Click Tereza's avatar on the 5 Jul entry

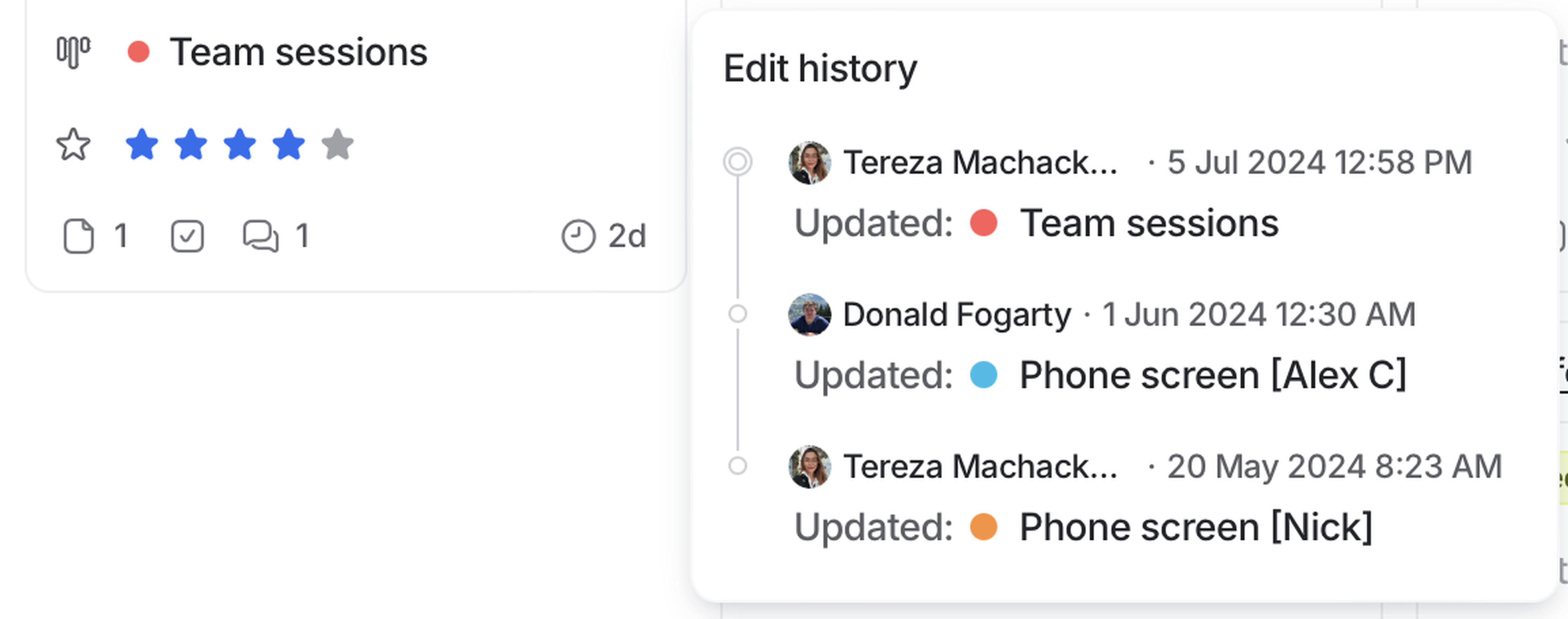point(809,162)
